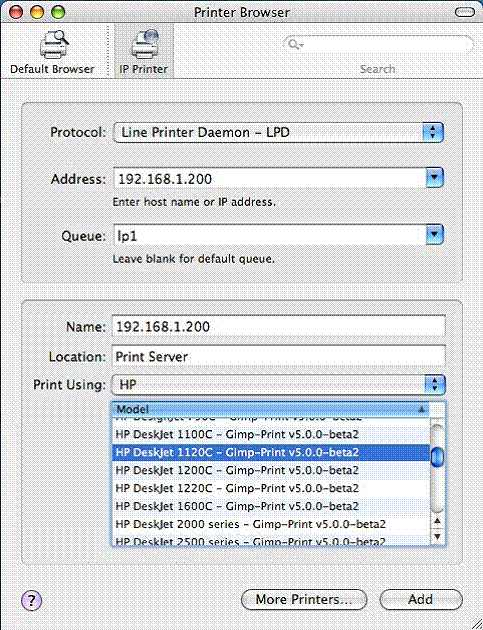The width and height of the screenshot is (483, 630).
Task: Open the Print Using dropdown
Action: (x=278, y=385)
